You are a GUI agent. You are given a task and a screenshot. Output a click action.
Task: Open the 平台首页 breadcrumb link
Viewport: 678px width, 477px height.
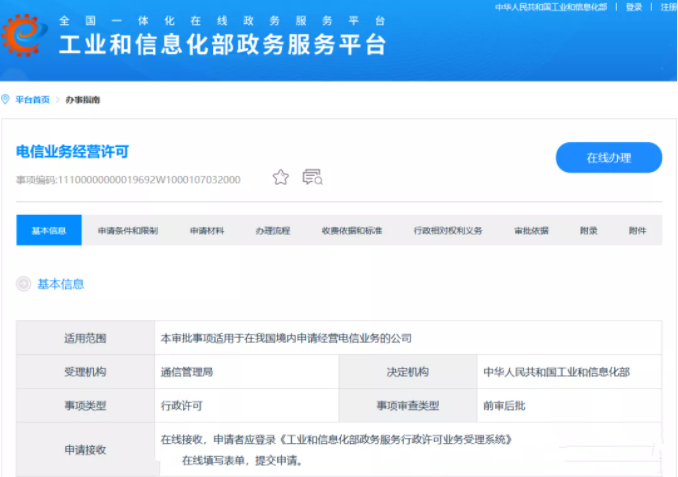coord(32,100)
